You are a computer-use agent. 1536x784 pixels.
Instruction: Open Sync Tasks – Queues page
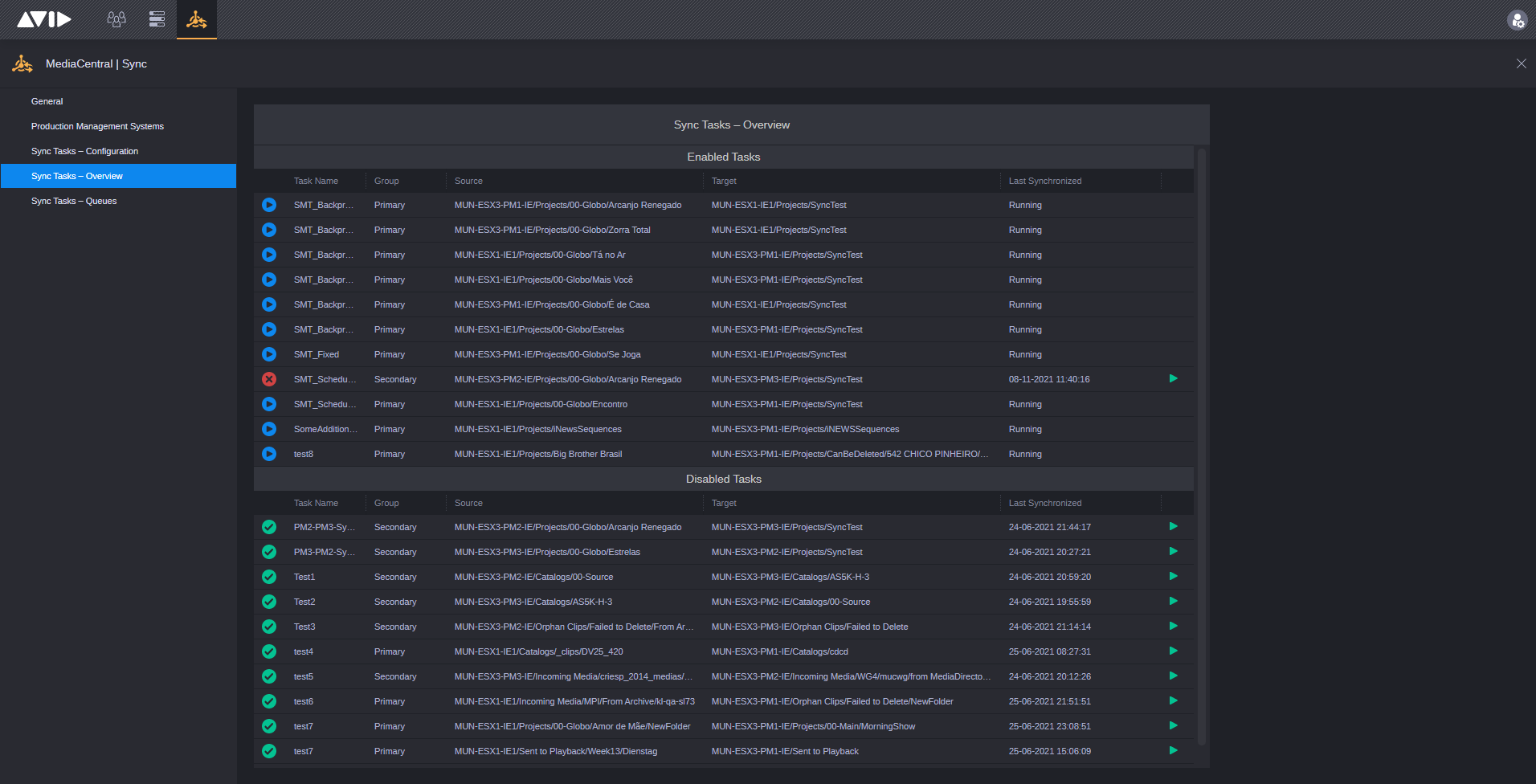click(x=74, y=201)
